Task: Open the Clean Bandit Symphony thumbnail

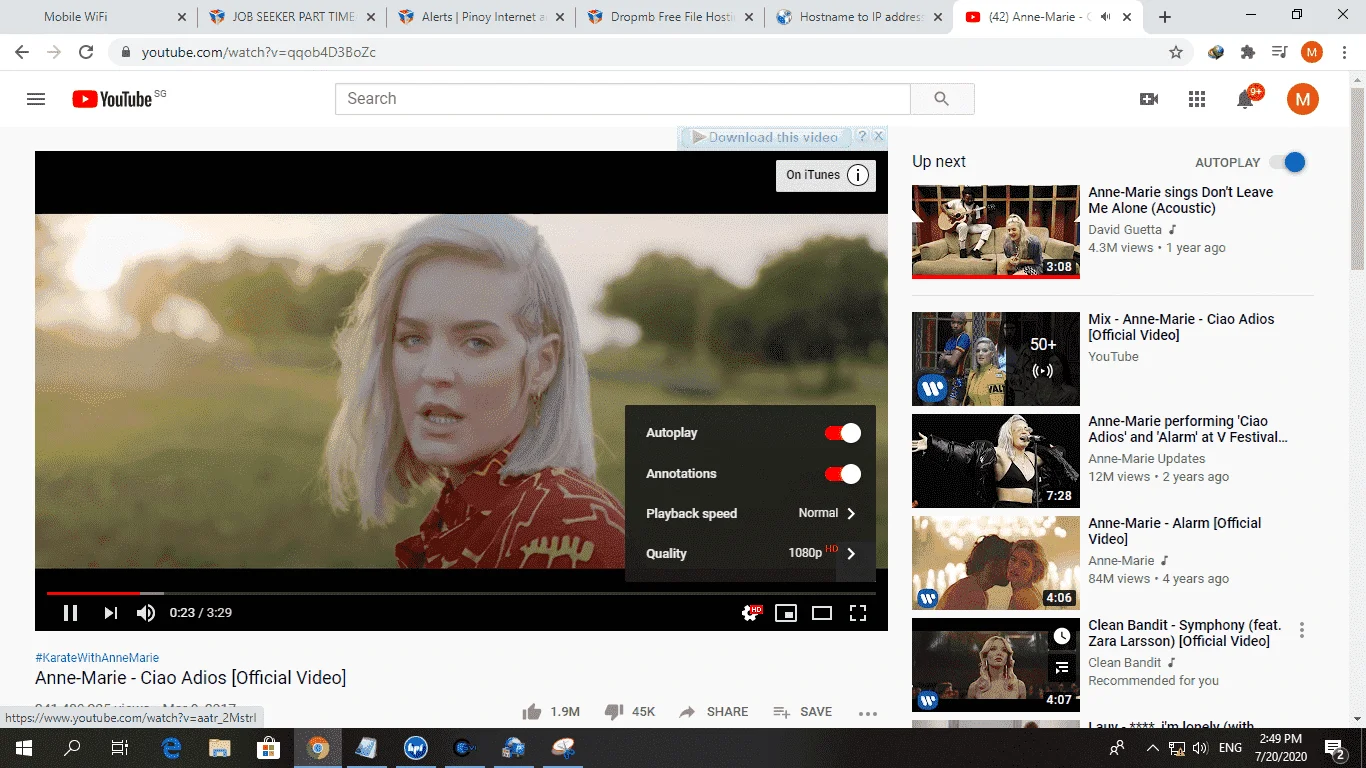Action: pyautogui.click(x=996, y=665)
